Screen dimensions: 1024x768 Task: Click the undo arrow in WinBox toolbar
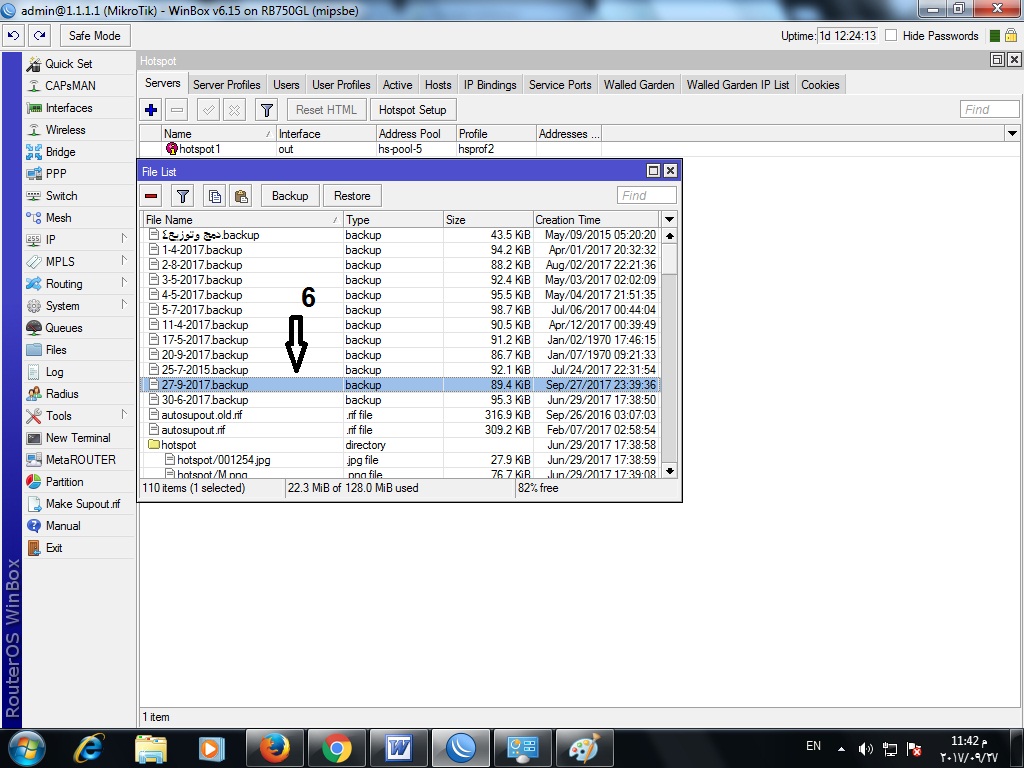pyautogui.click(x=14, y=36)
